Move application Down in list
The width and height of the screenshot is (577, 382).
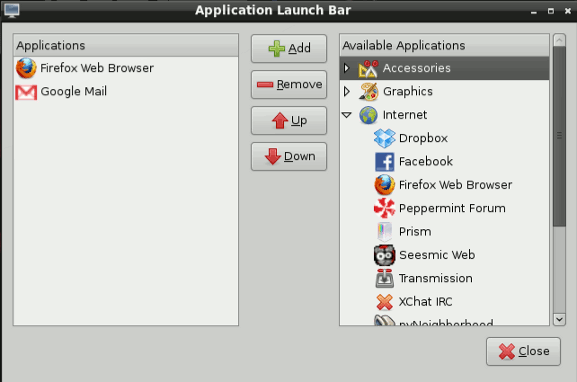289,156
